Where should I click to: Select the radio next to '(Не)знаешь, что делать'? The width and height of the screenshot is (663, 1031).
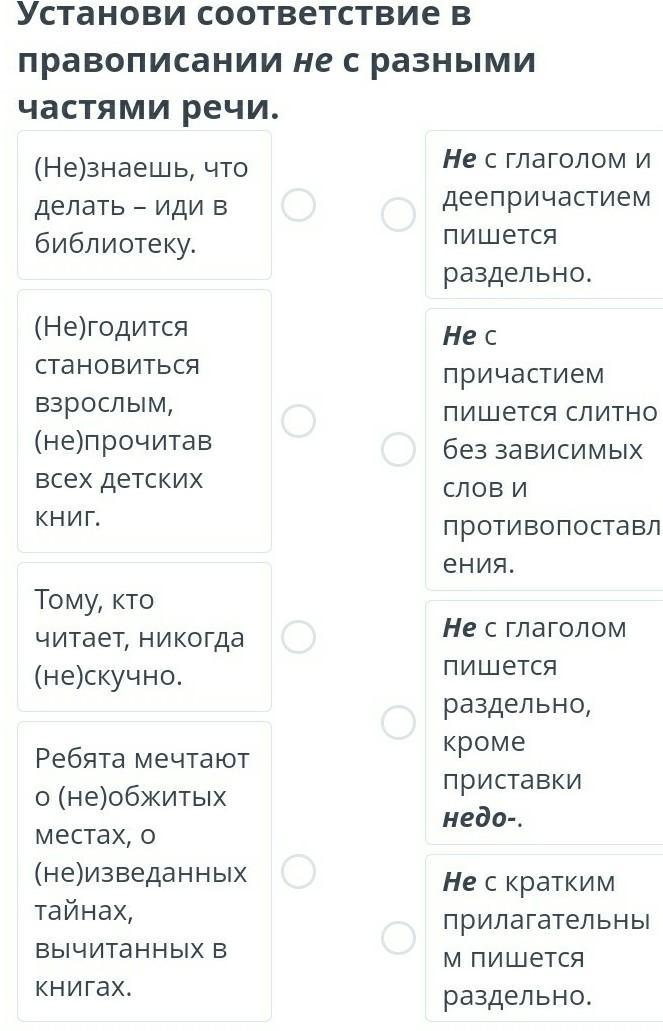click(x=298, y=205)
